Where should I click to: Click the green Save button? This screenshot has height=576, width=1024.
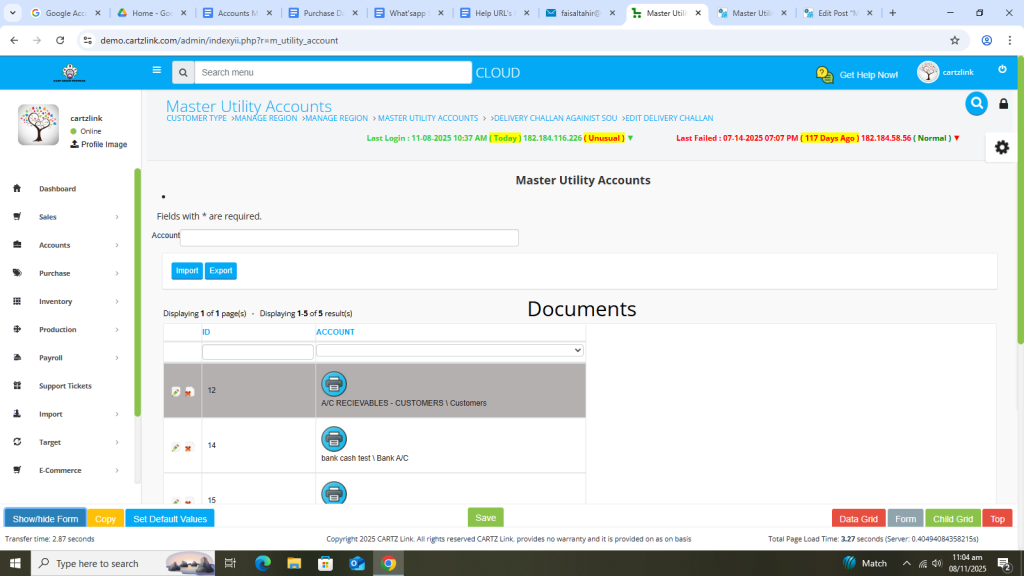click(485, 518)
